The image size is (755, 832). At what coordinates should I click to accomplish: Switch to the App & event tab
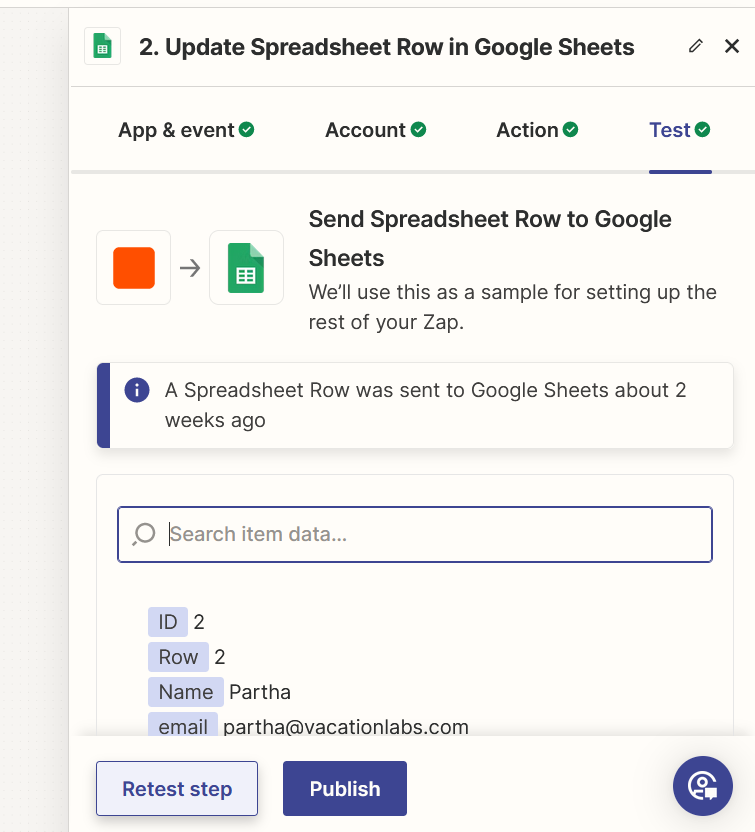click(x=176, y=130)
